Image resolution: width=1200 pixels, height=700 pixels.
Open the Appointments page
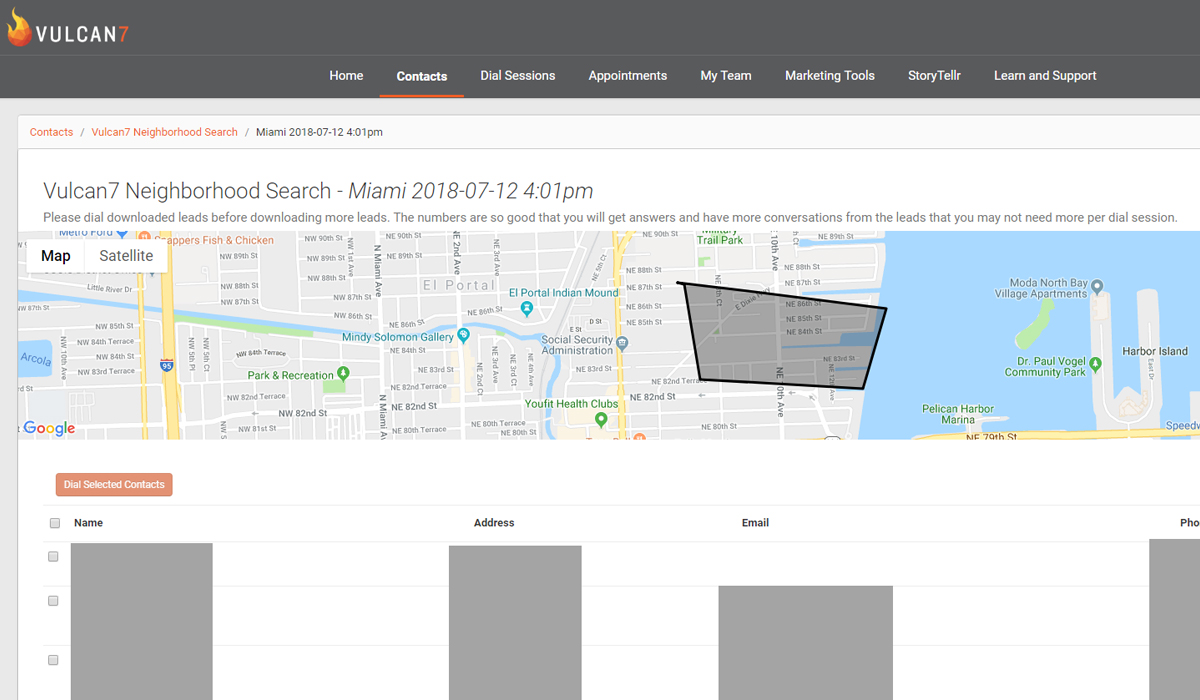pos(628,76)
